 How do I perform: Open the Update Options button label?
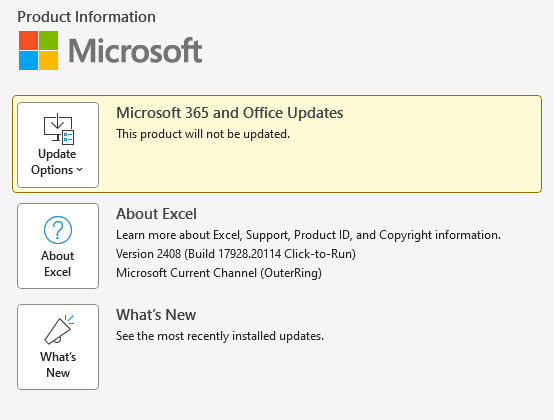(57, 162)
